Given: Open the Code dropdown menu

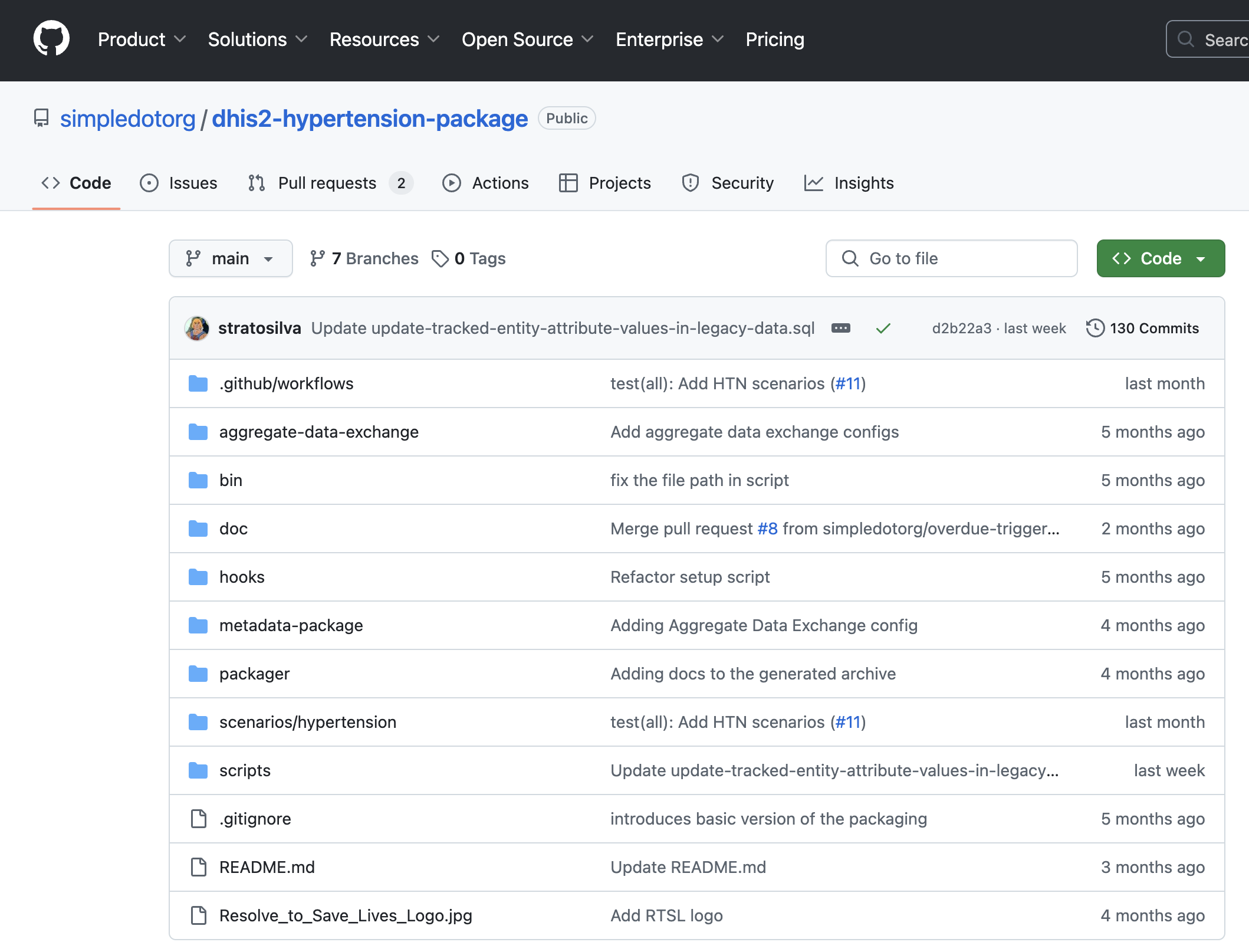Looking at the screenshot, I should (1159, 258).
